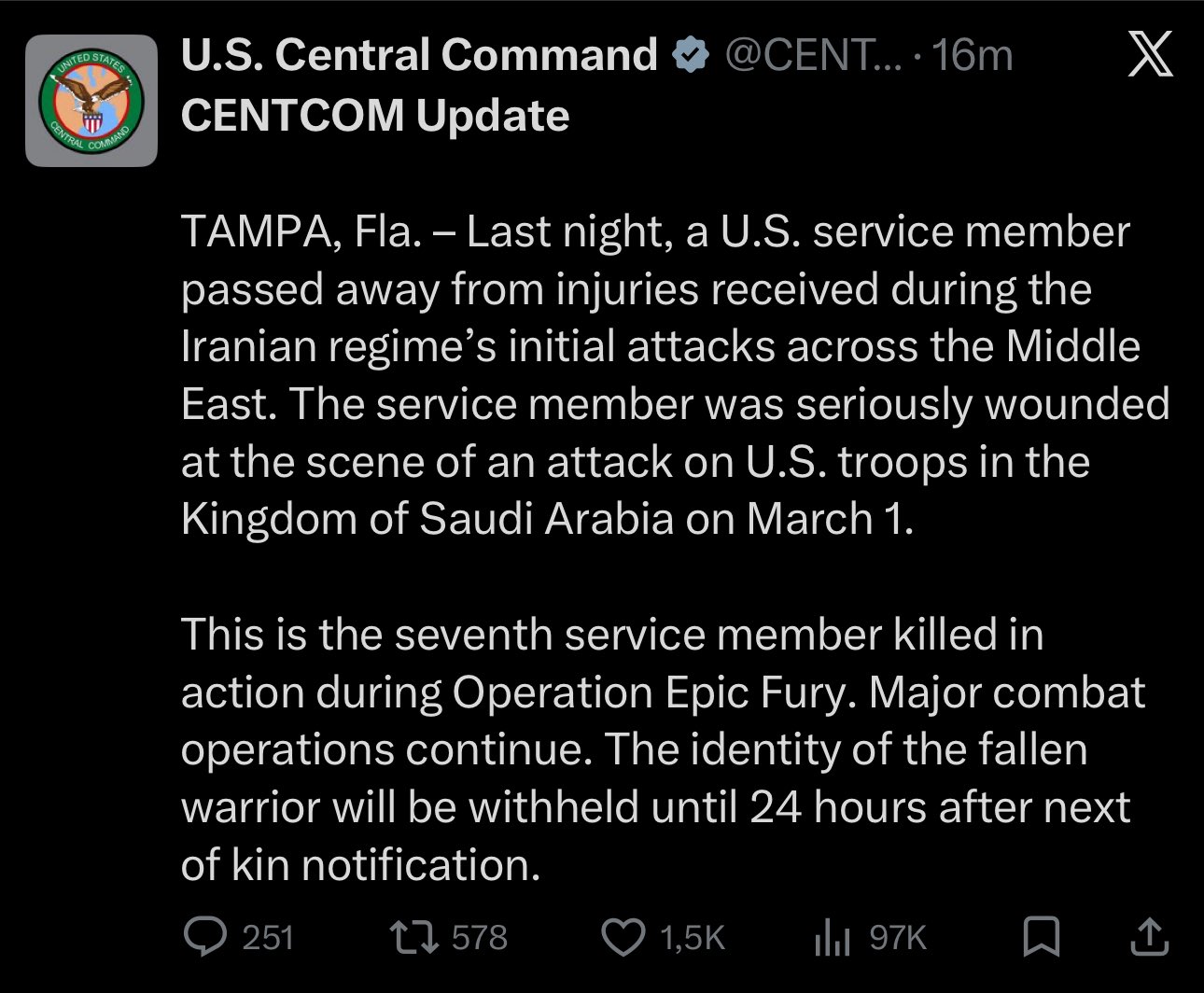Click the 578 reposts count
This screenshot has height=993, width=1204.
(479, 937)
